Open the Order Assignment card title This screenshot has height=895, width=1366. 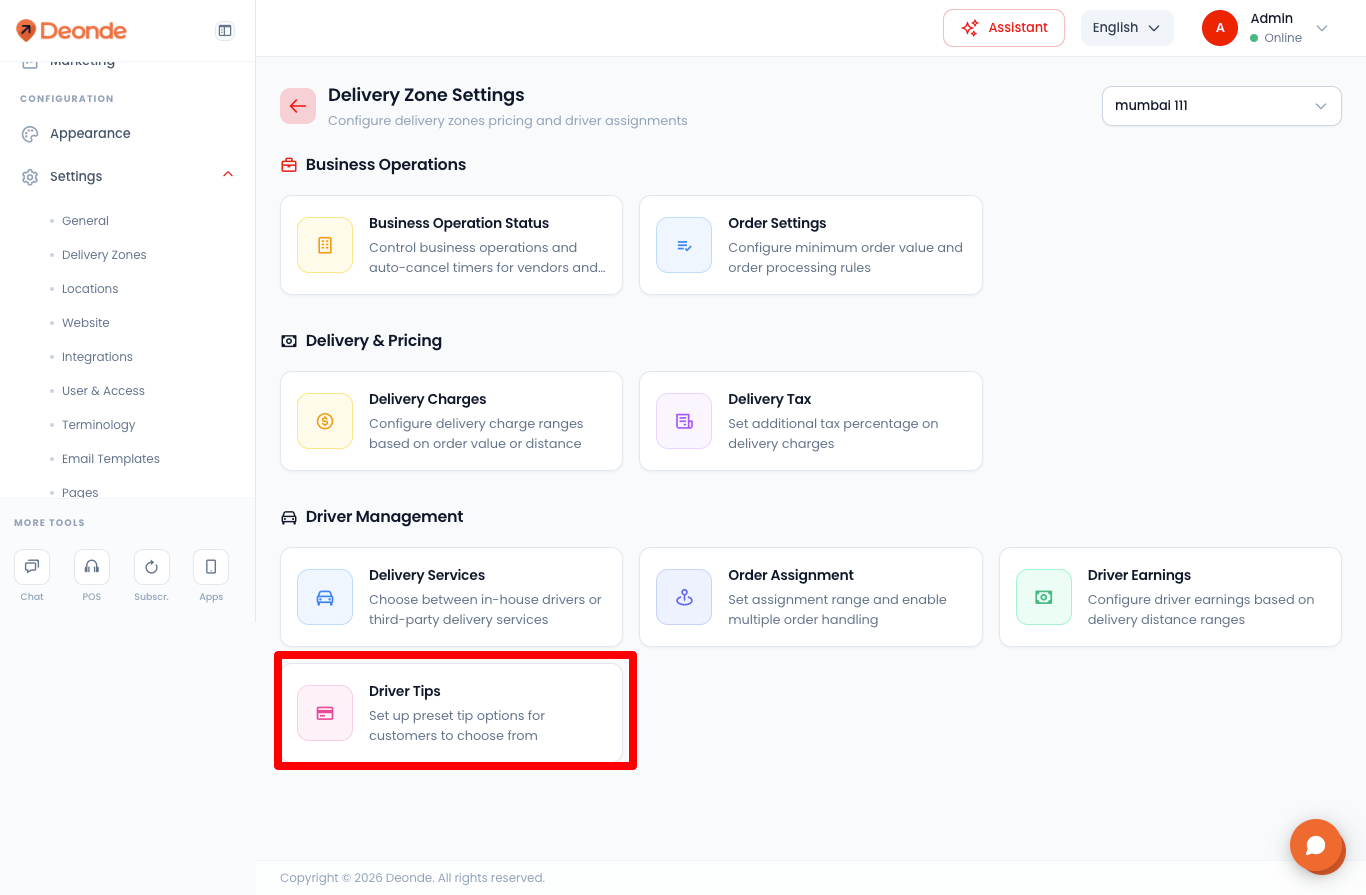pyautogui.click(x=791, y=575)
